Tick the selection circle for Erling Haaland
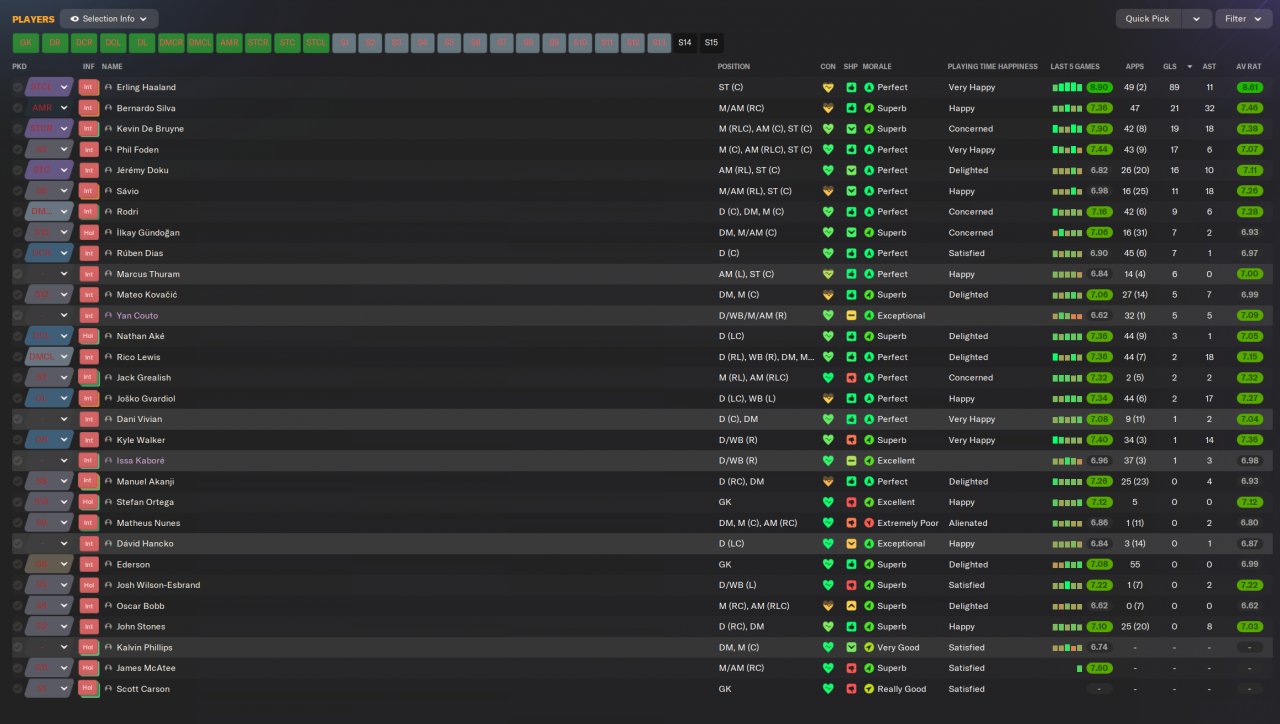 [18, 87]
